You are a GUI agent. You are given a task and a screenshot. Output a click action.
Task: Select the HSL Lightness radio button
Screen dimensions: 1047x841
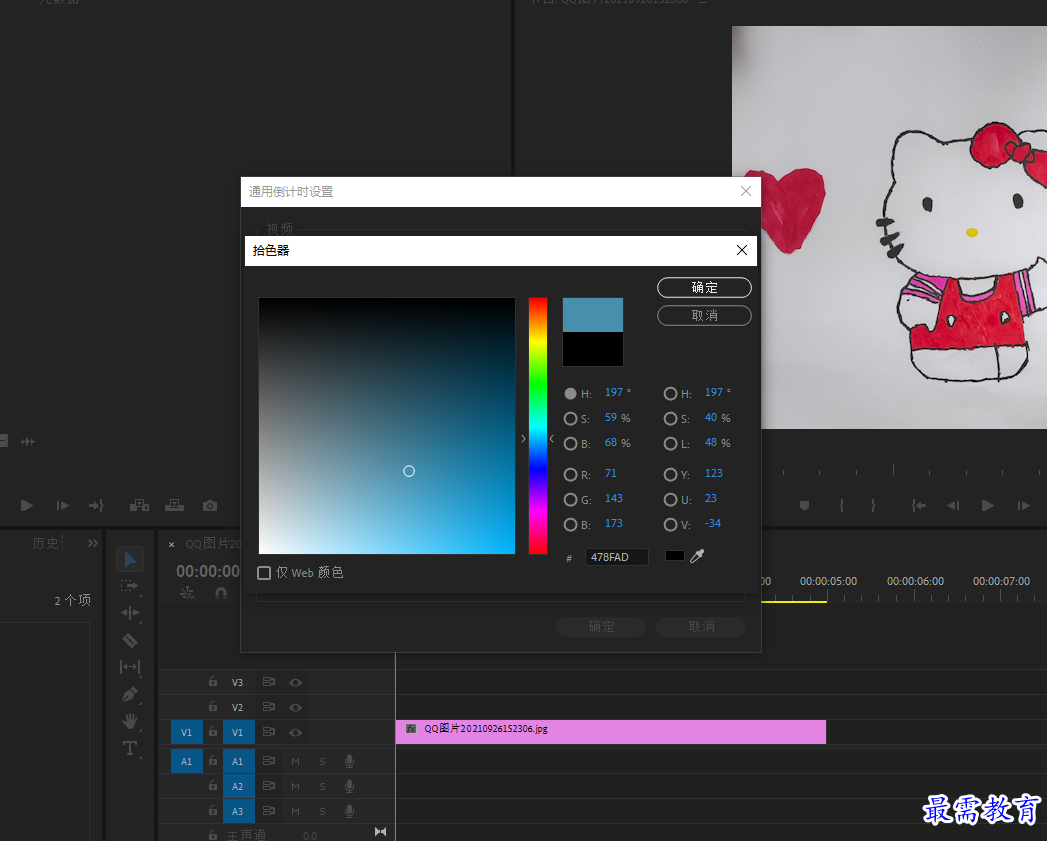click(x=670, y=444)
